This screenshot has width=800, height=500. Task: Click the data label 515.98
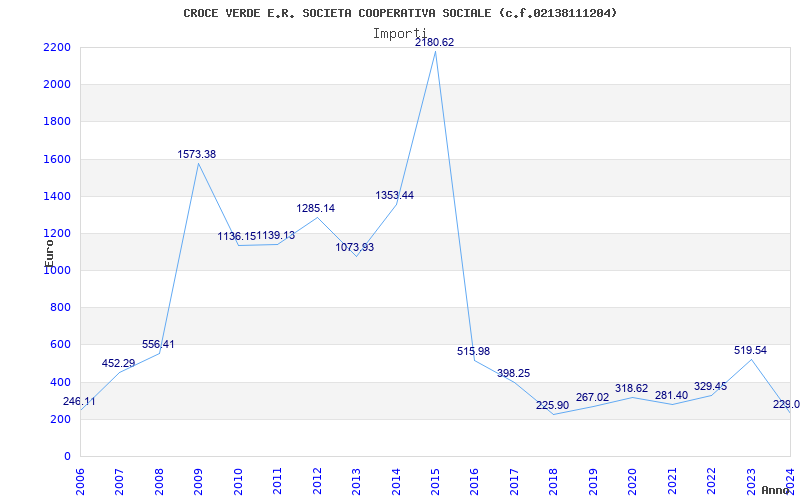coord(473,352)
